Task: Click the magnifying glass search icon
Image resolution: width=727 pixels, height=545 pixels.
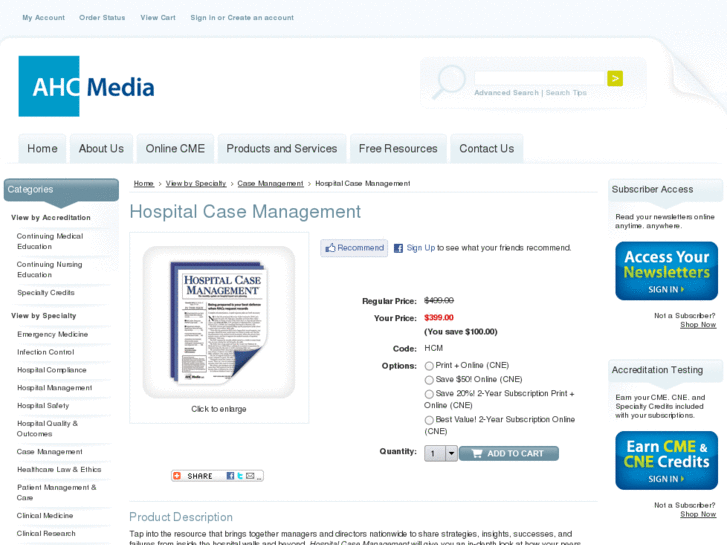Action: (x=448, y=82)
